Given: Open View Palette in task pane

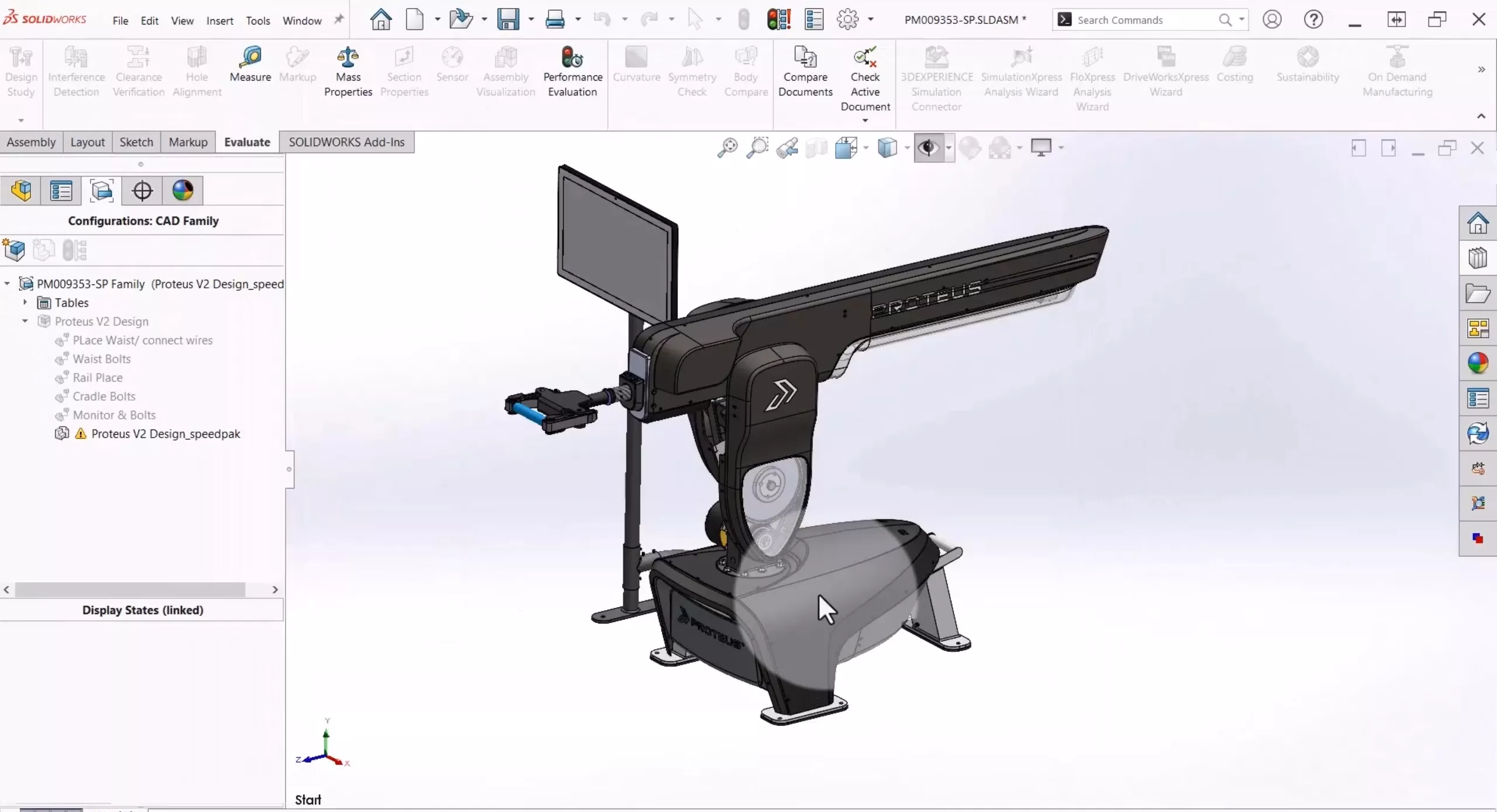Looking at the screenshot, I should [1478, 328].
